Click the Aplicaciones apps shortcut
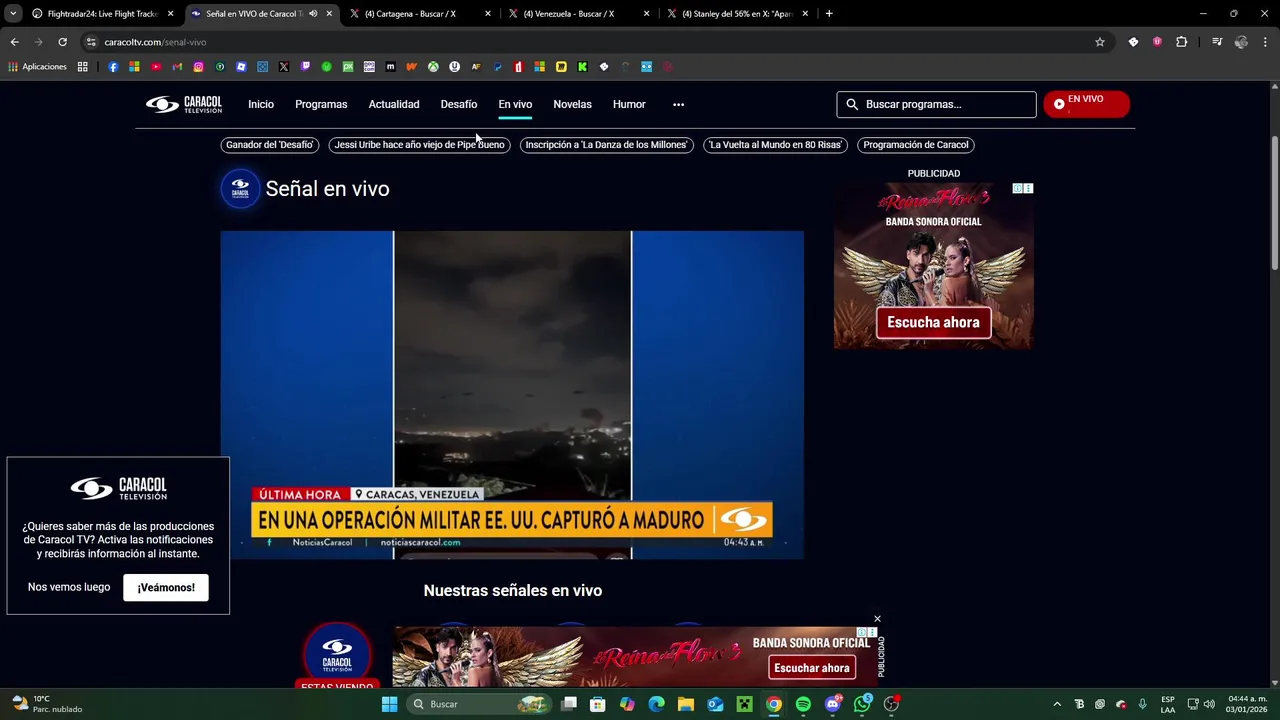Image resolution: width=1280 pixels, height=720 pixels. pos(37,67)
